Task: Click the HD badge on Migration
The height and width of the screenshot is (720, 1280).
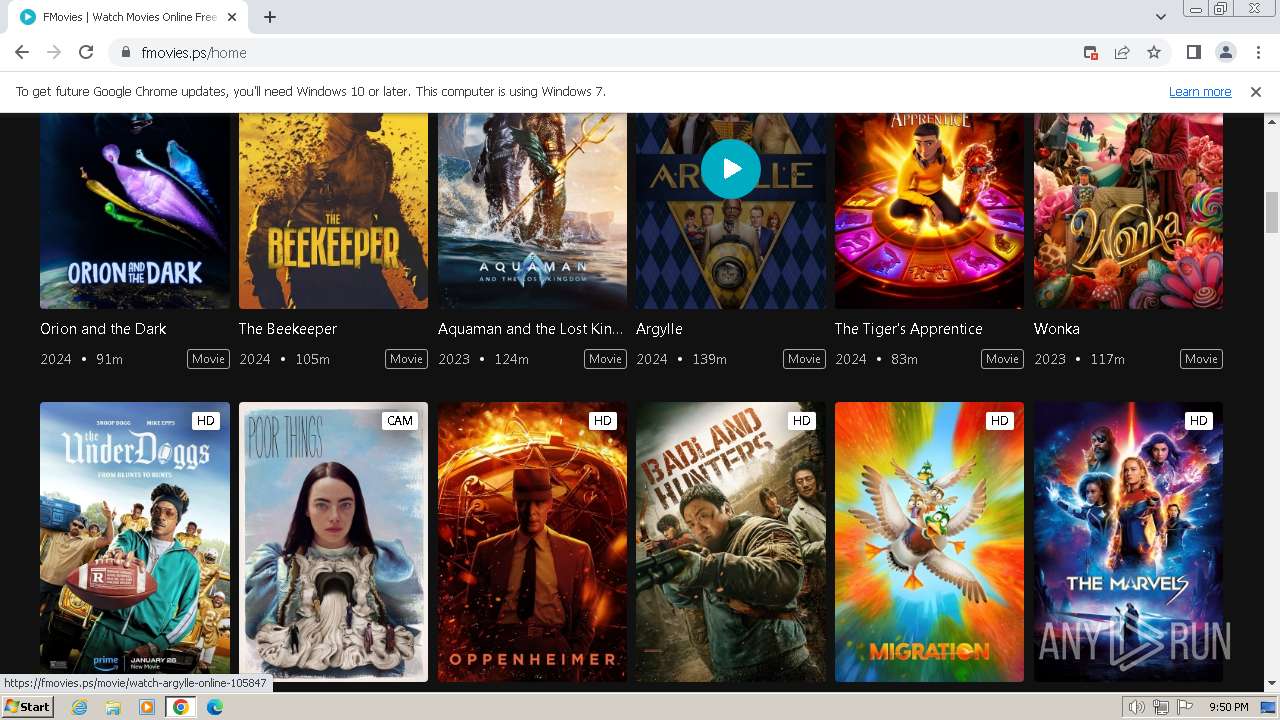Action: coord(999,421)
